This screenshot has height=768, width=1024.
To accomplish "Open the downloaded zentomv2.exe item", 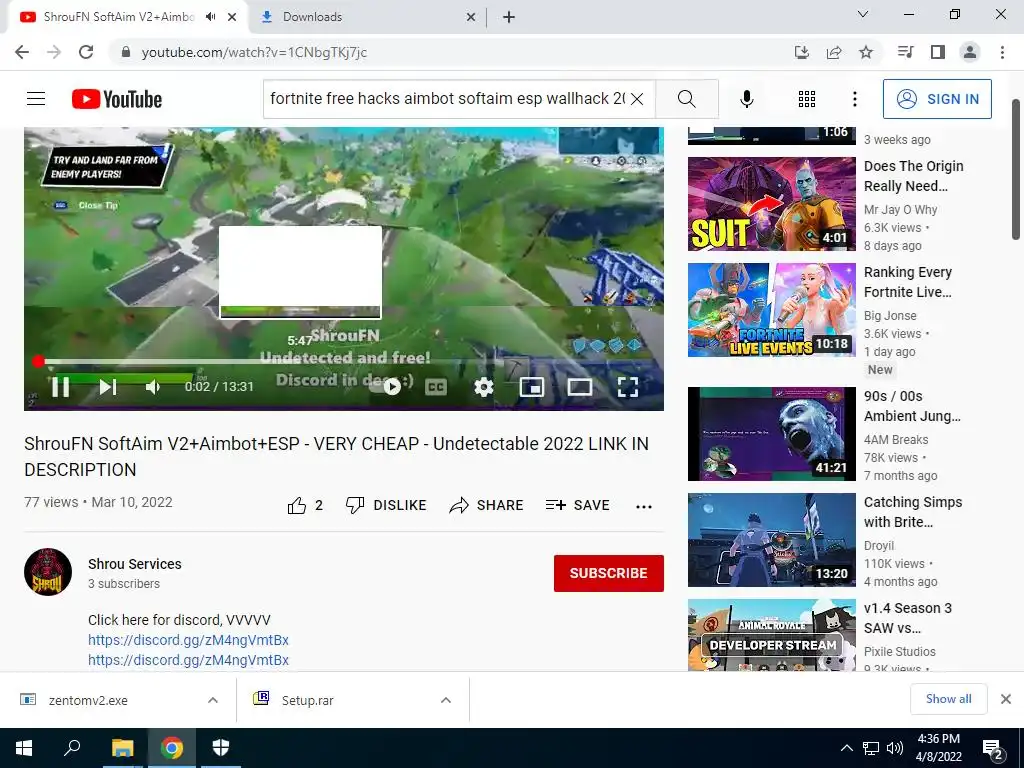I will [x=88, y=700].
